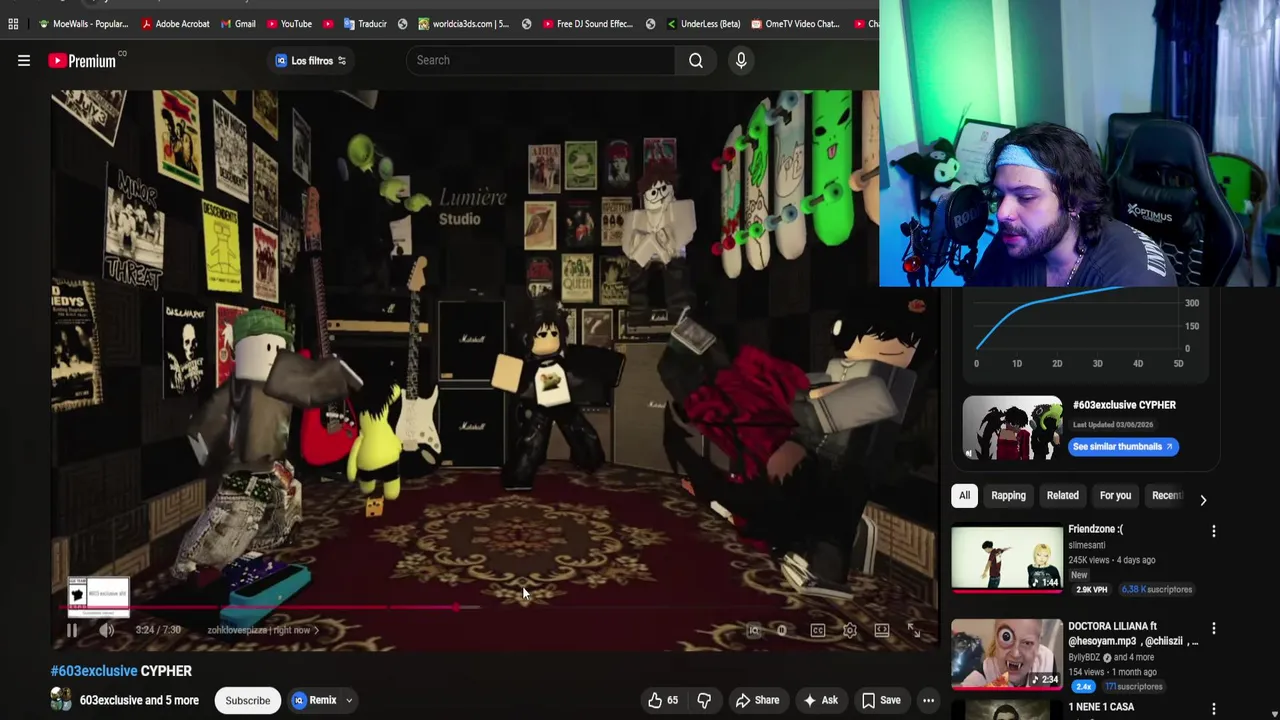Click the #603exclusive hashtag in title
The image size is (1280, 720).
click(x=94, y=671)
